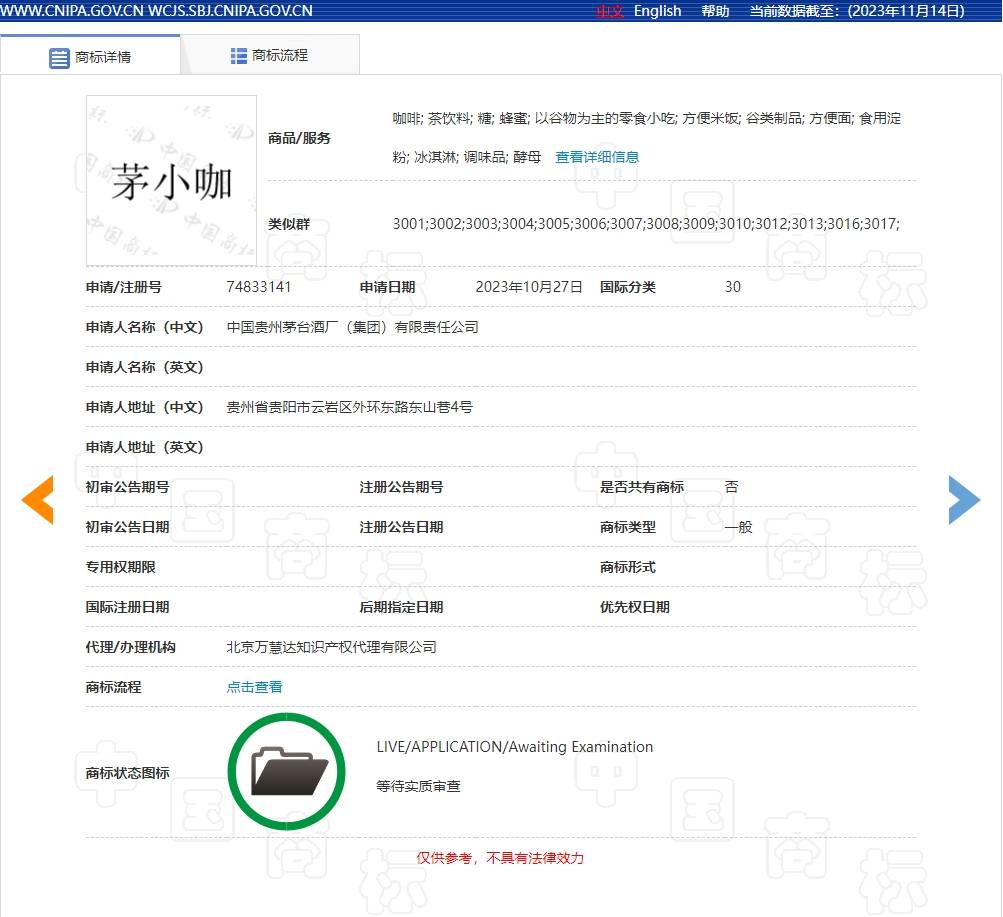Click the document icon beside 商标详情
The height and width of the screenshot is (917, 1003).
point(59,57)
